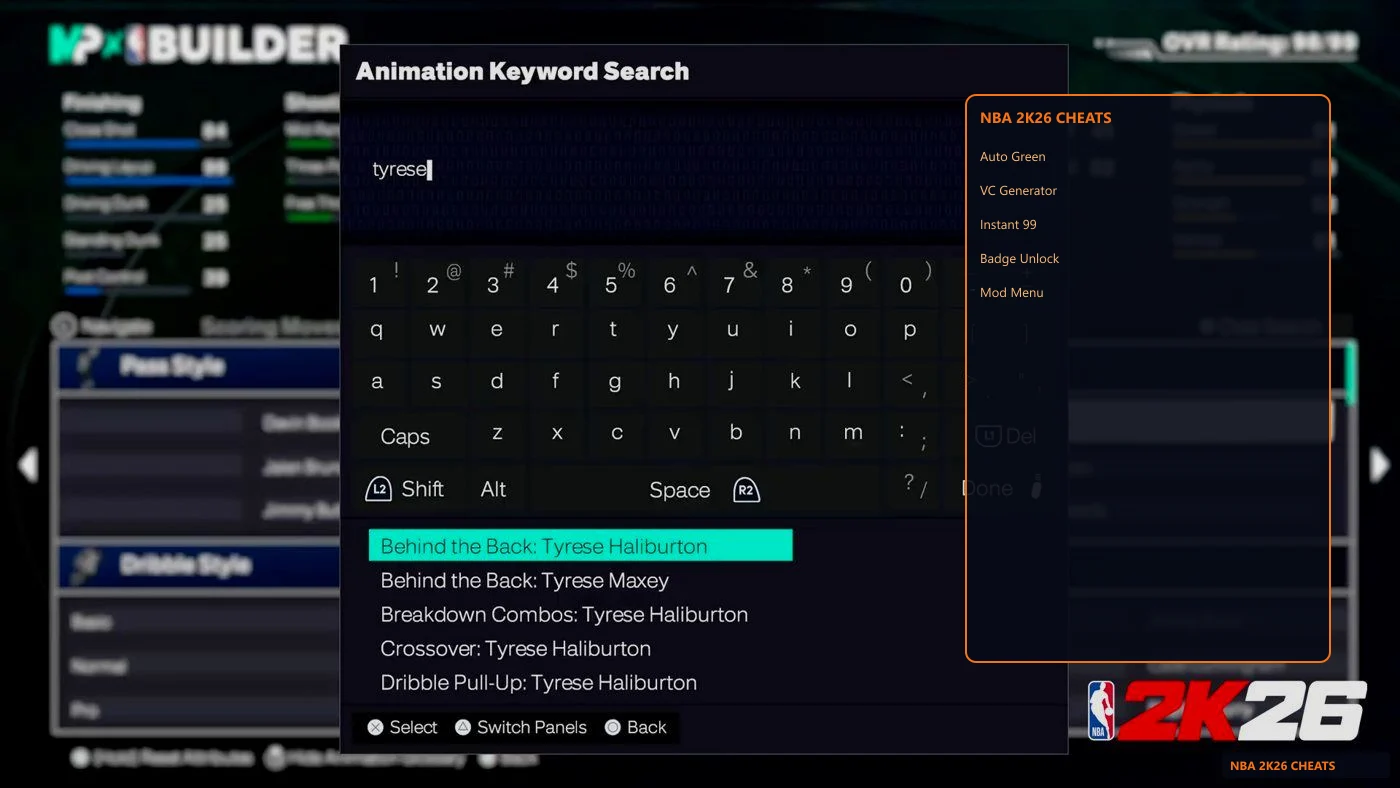Tap the 0 key

pos(909,283)
